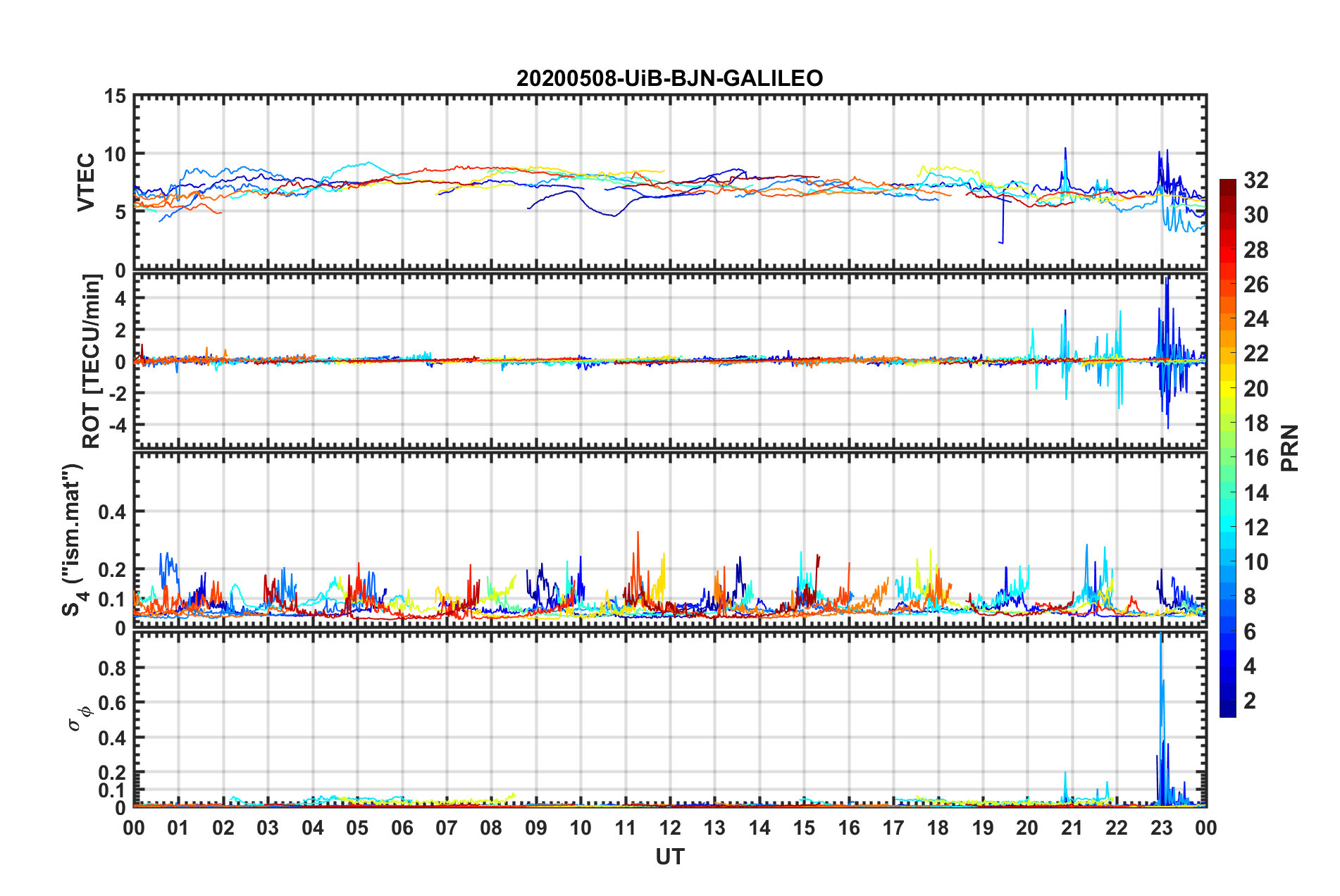
Task: Click VTEC y-axis tick label 10
Action: point(115,154)
